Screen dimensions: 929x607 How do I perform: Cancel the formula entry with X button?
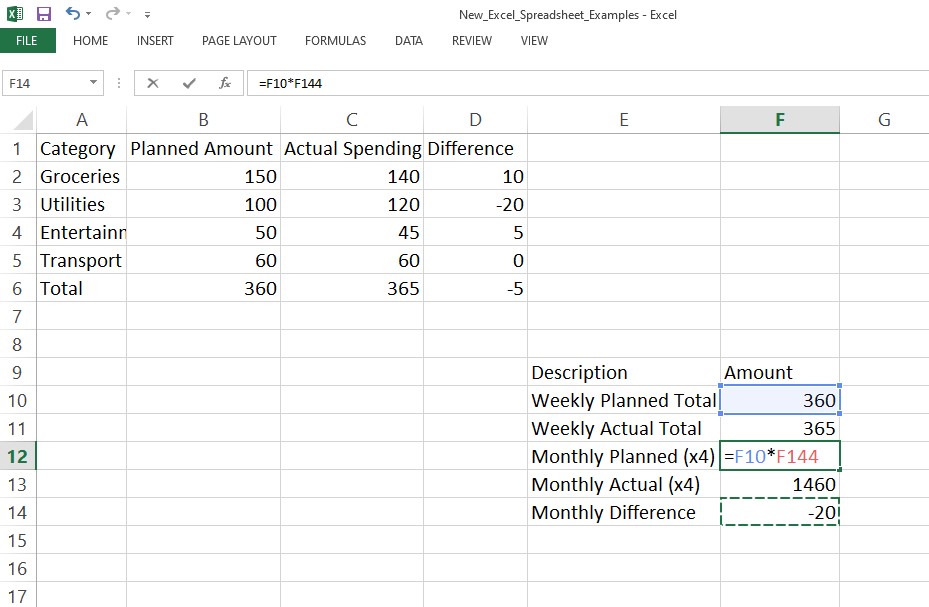153,83
